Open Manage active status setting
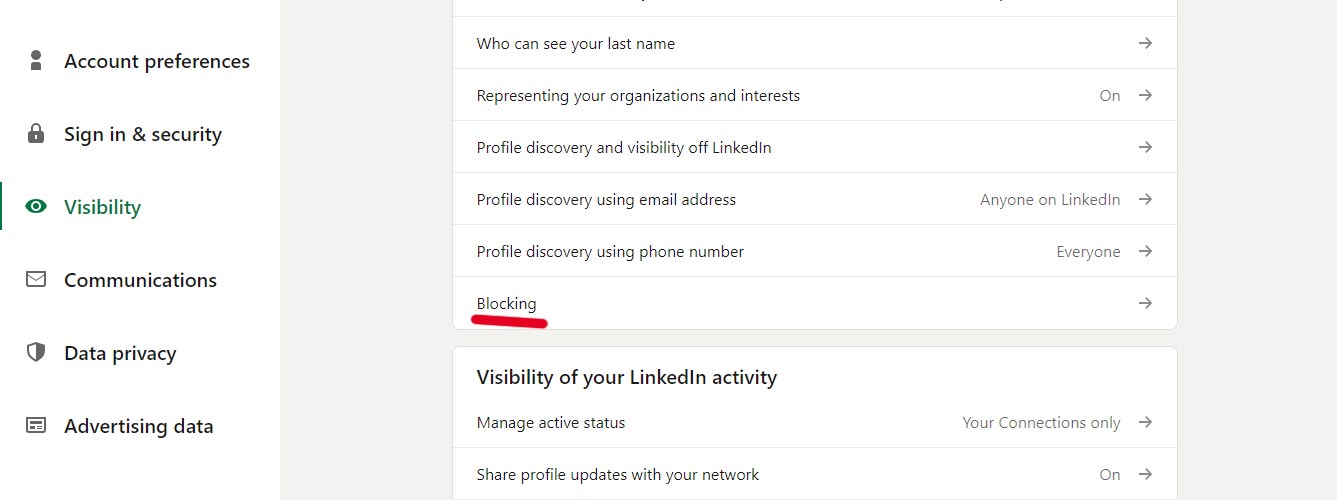Image resolution: width=1337 pixels, height=500 pixels. point(815,422)
